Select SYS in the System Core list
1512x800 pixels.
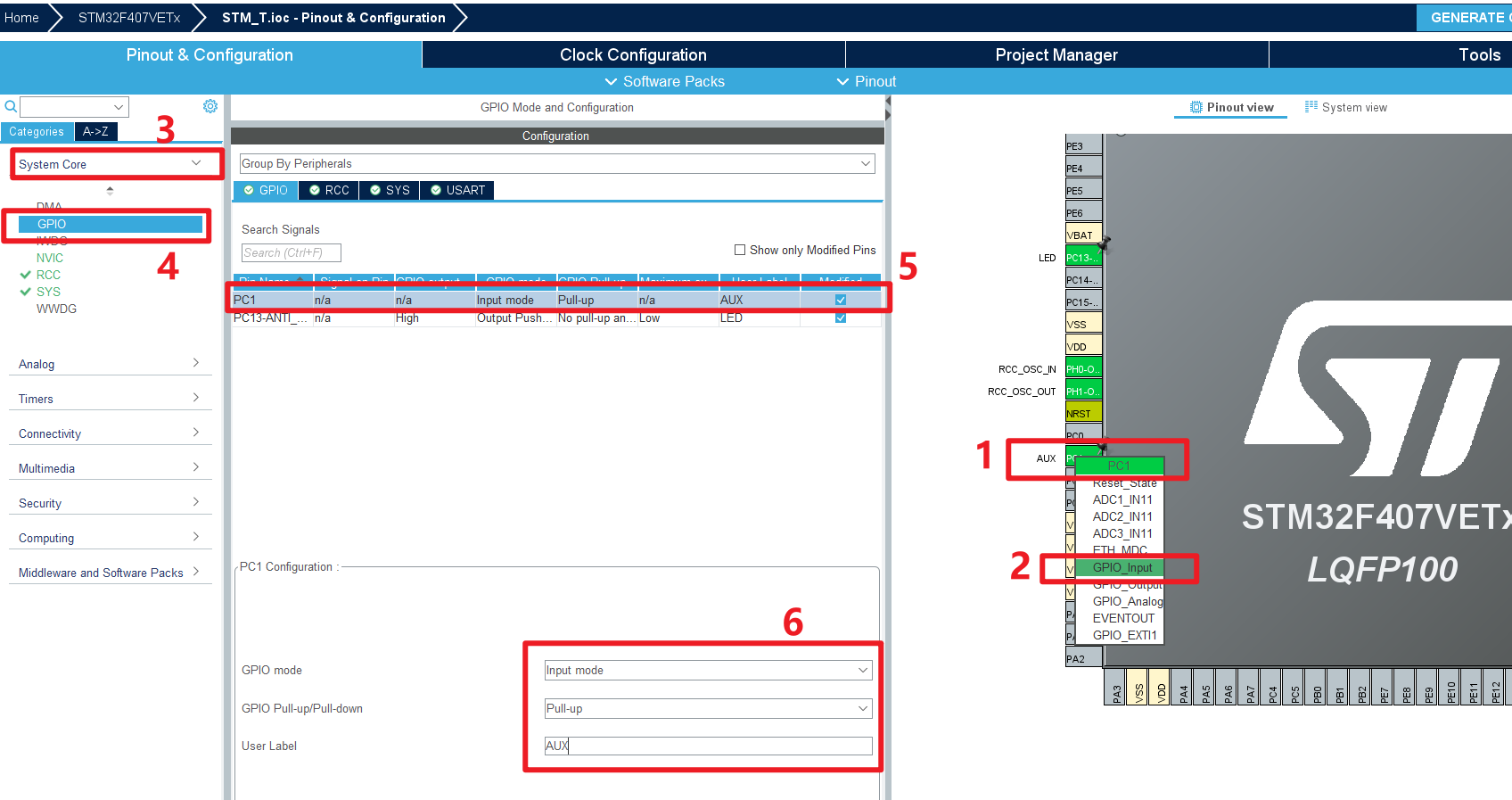[48, 292]
